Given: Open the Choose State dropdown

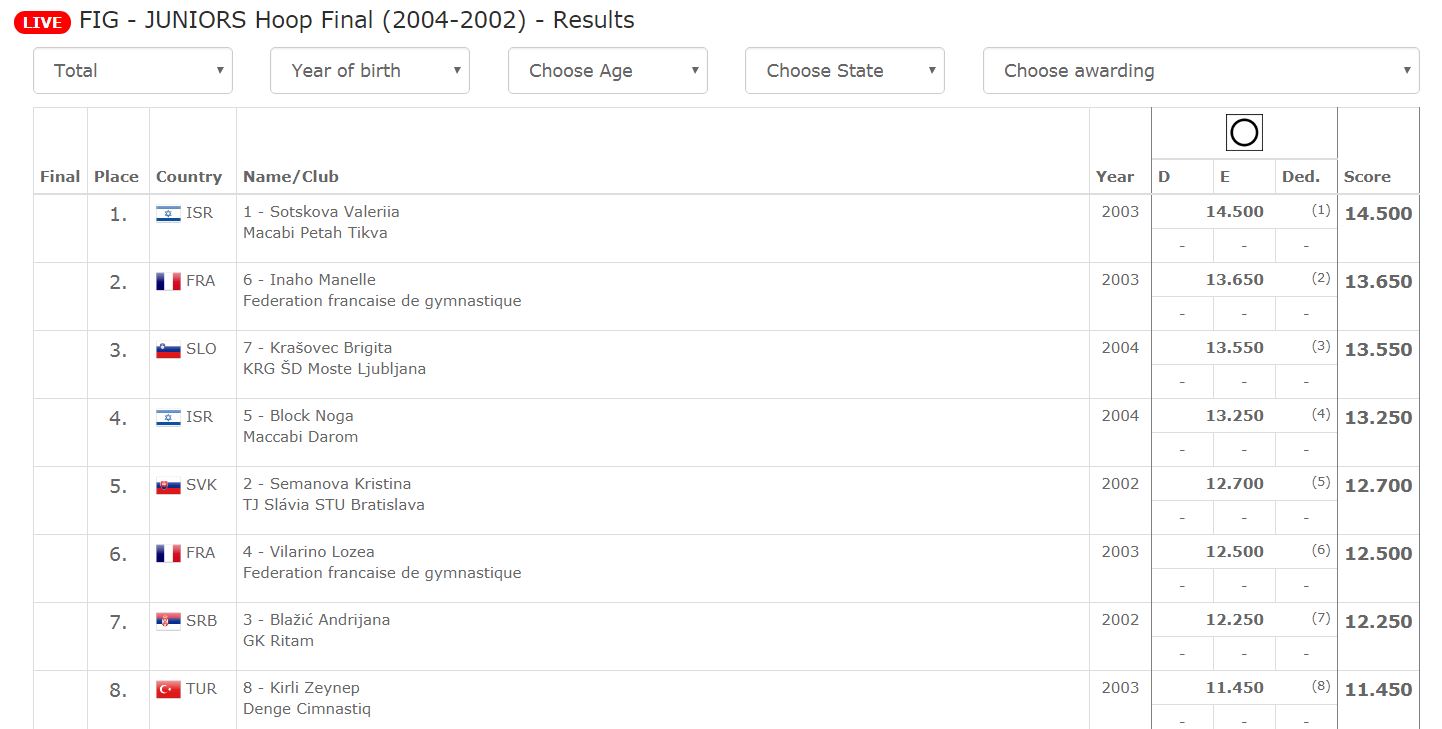Looking at the screenshot, I should [845, 71].
